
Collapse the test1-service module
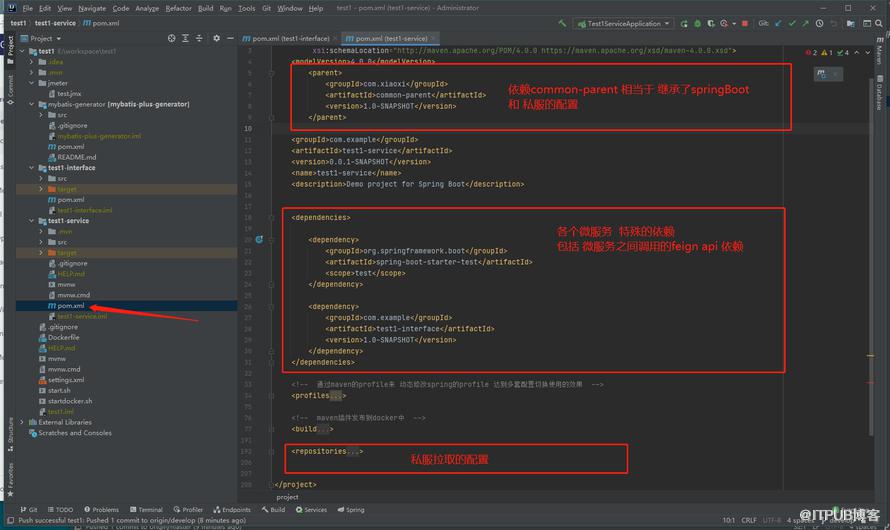pyautogui.click(x=32, y=221)
